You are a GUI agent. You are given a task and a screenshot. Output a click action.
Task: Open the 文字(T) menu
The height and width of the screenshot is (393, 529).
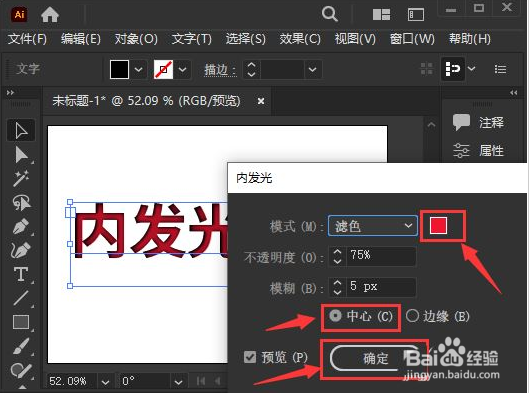(x=192, y=39)
